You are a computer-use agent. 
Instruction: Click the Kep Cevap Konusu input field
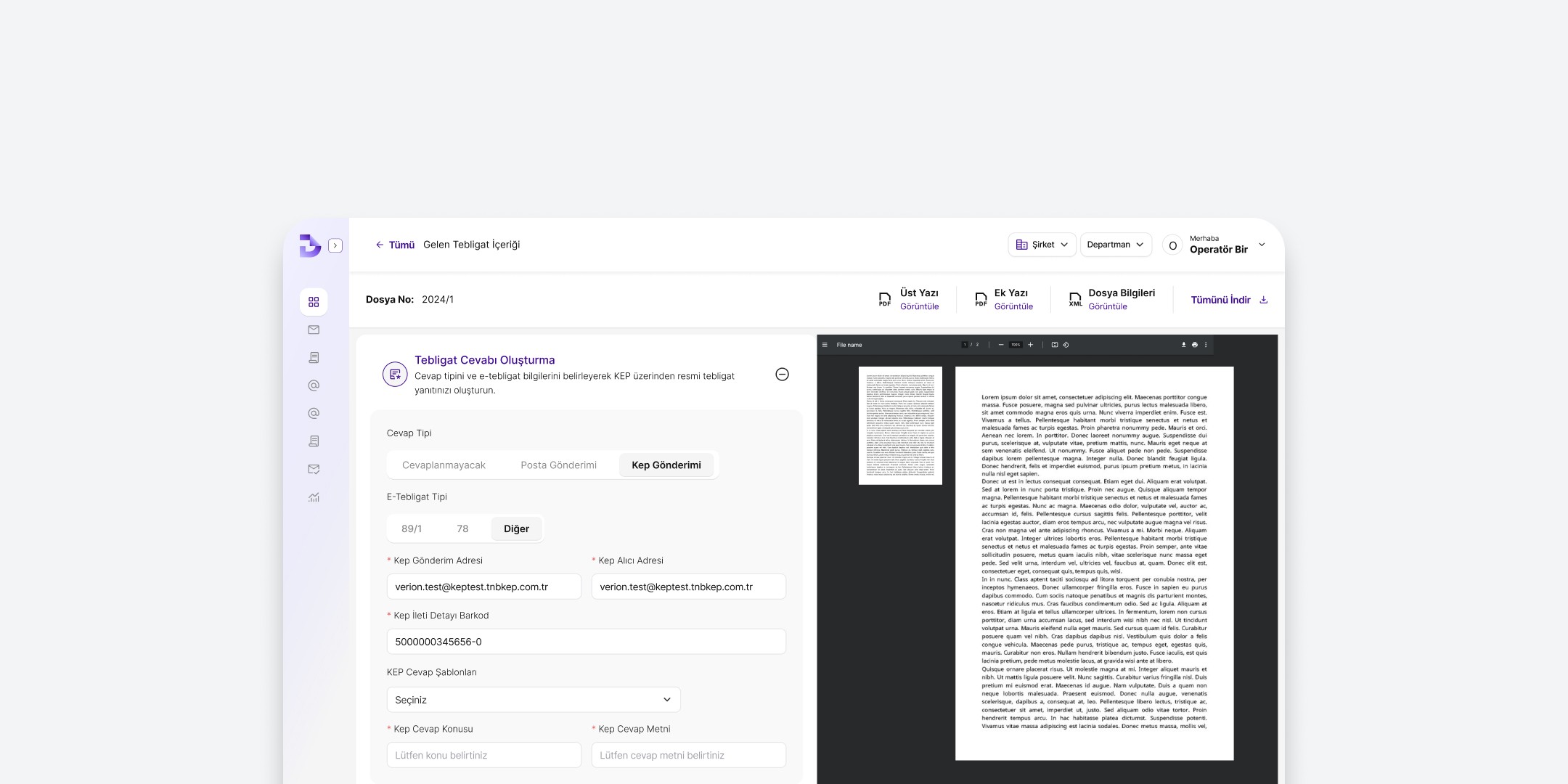tap(483, 755)
